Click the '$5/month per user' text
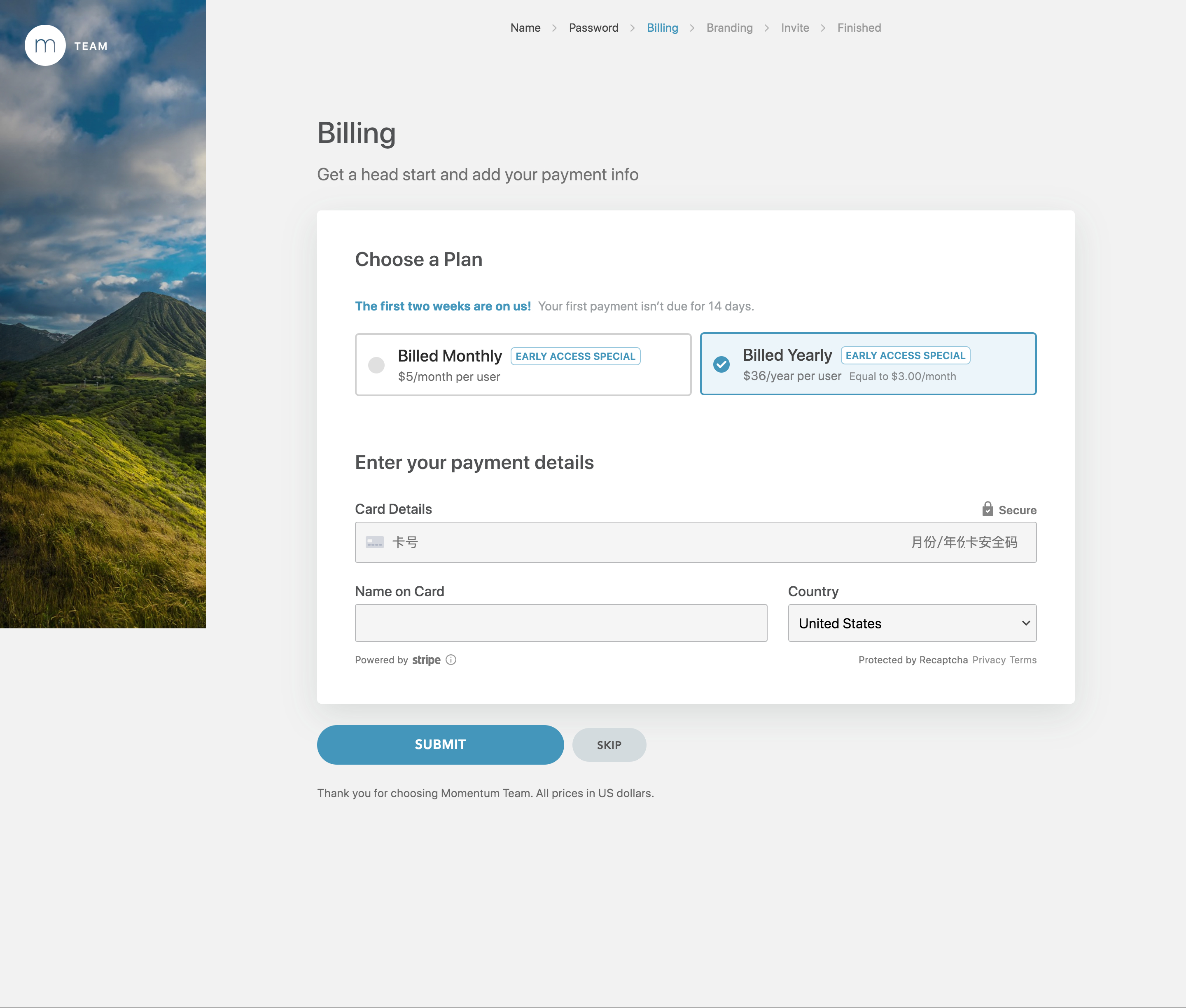 tap(449, 377)
